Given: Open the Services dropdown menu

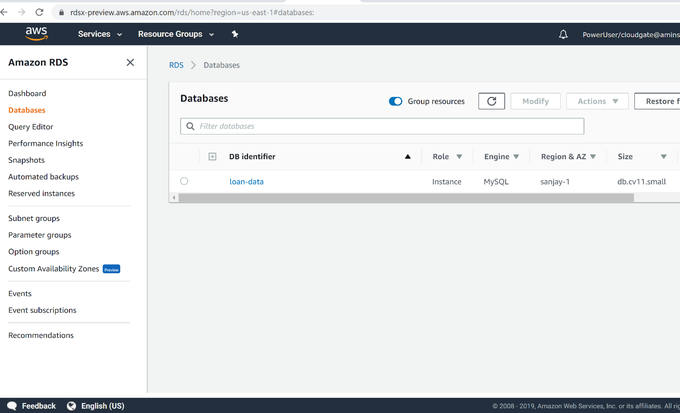Looking at the screenshot, I should click(100, 34).
